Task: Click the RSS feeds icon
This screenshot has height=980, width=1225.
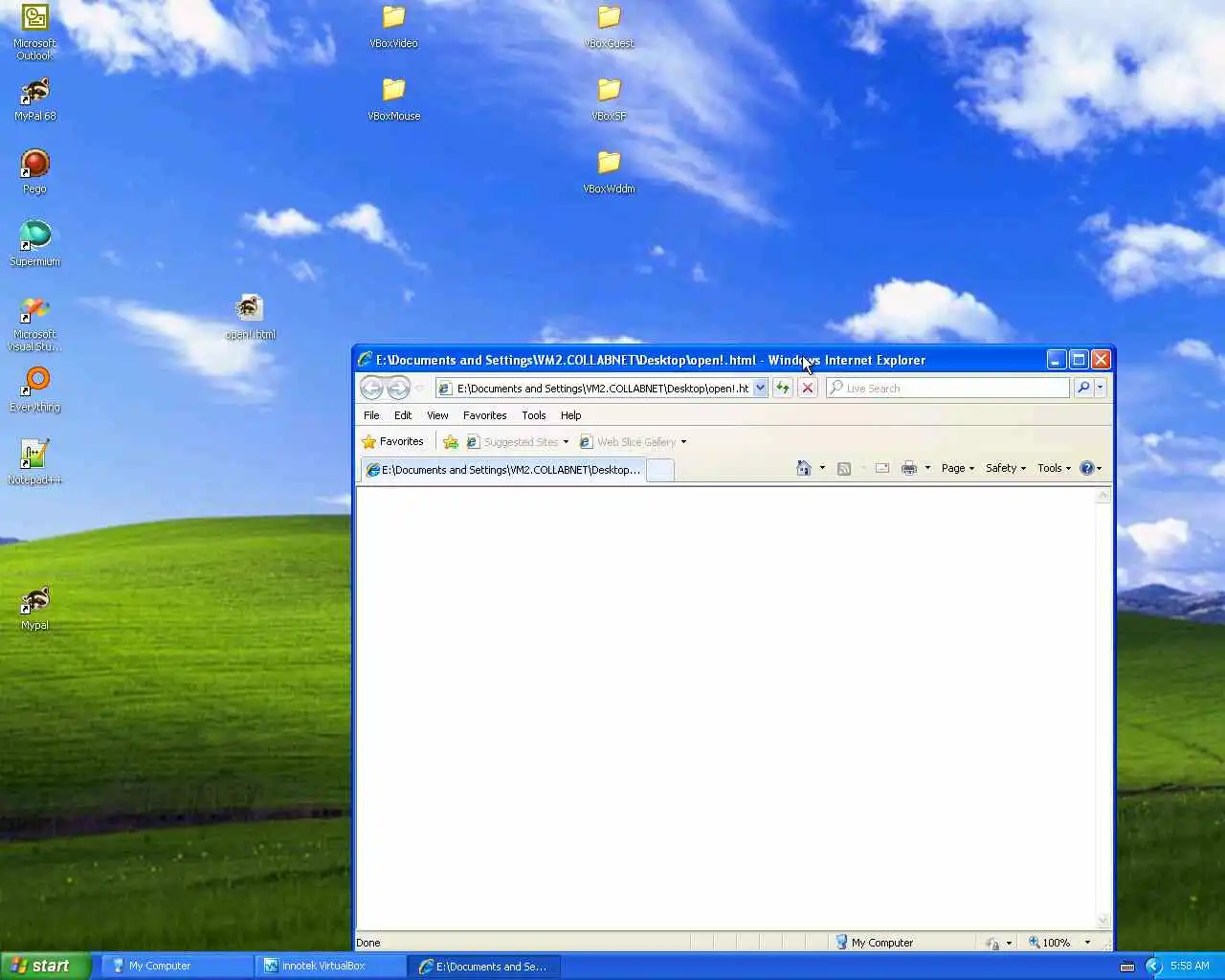Action: pos(844,468)
